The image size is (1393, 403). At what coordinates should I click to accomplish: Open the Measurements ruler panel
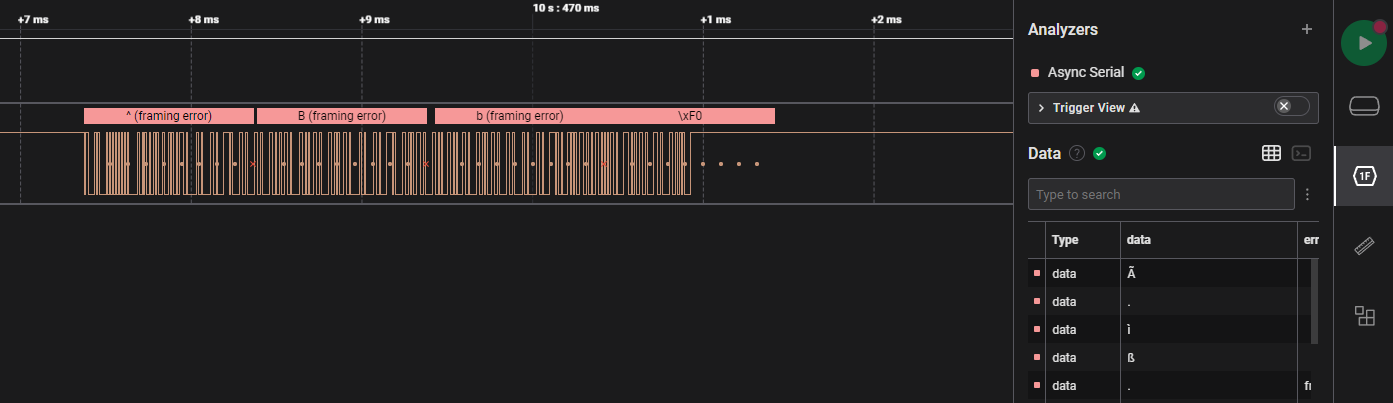1364,246
